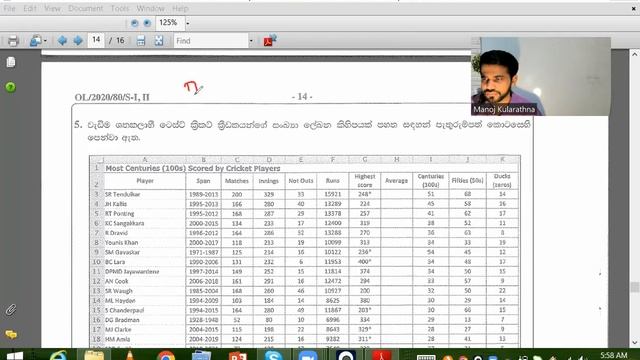Image resolution: width=640 pixels, height=360 pixels.
Task: Expand the collaborate icon dropdown arrow
Action: 45,41
